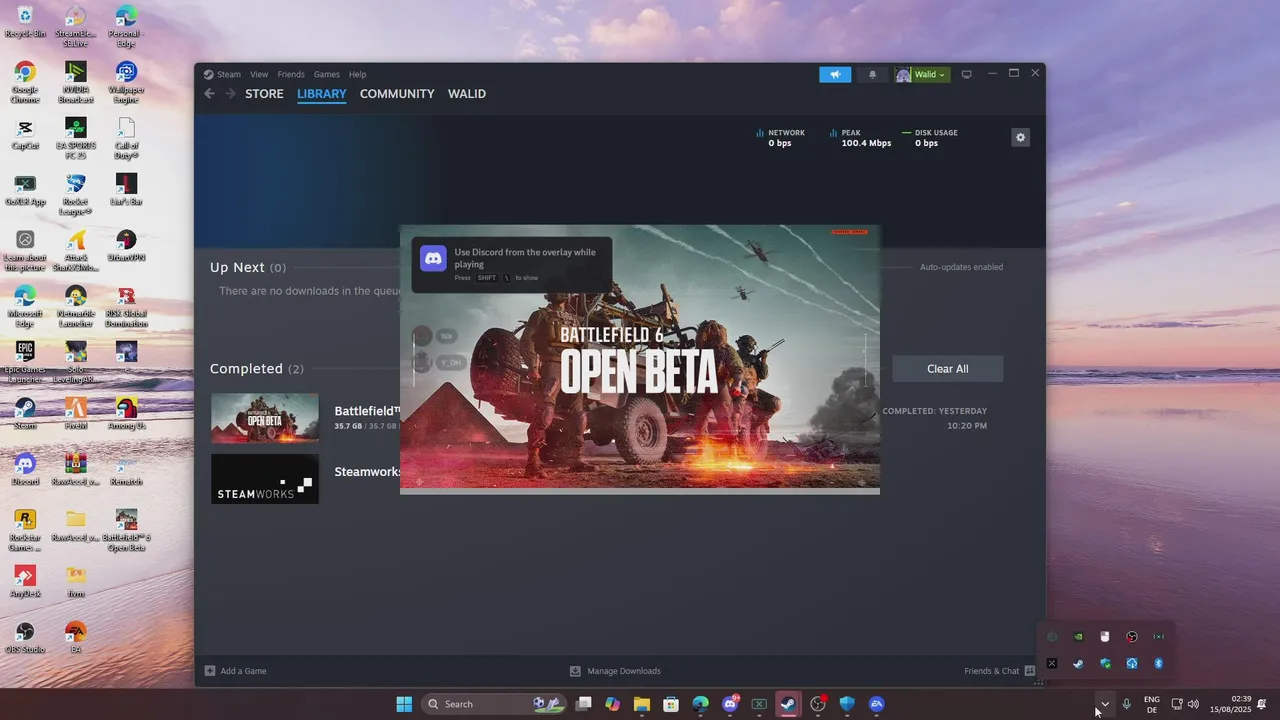Image resolution: width=1280 pixels, height=720 pixels.
Task: Click the Auto-updates enabled text
Action: coord(961,267)
